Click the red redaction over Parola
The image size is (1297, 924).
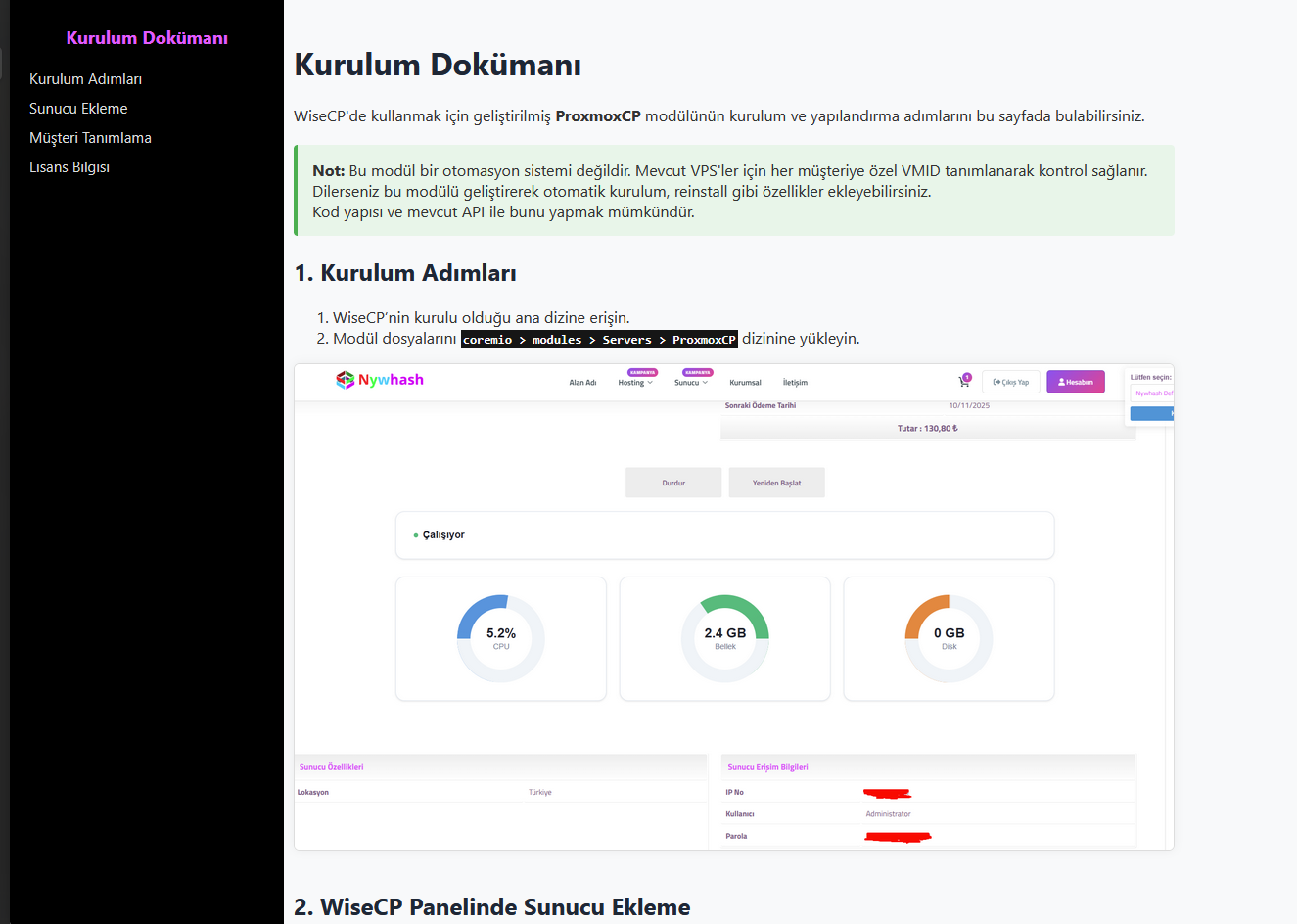(x=898, y=837)
